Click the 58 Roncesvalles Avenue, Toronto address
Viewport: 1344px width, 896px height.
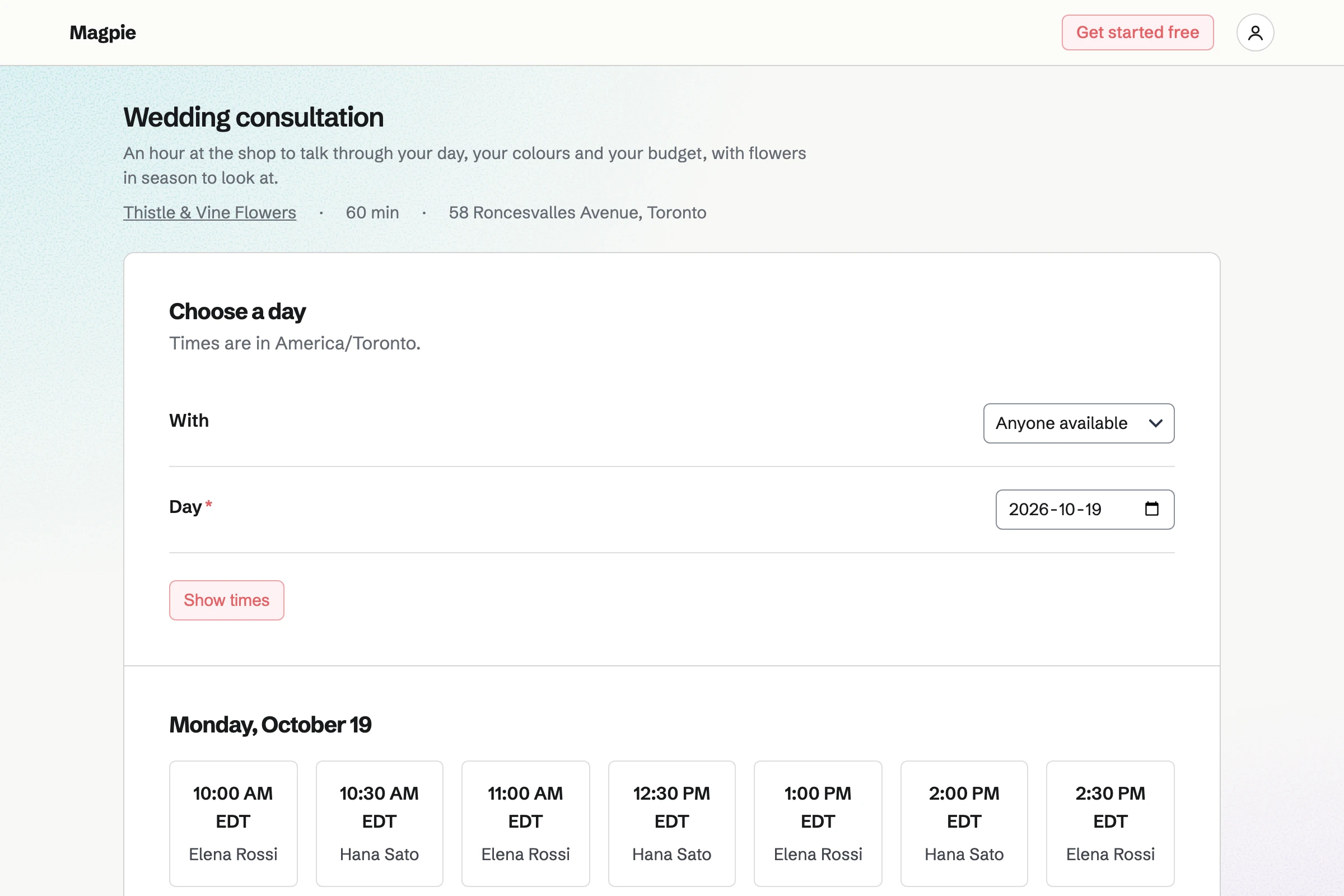pyautogui.click(x=577, y=213)
